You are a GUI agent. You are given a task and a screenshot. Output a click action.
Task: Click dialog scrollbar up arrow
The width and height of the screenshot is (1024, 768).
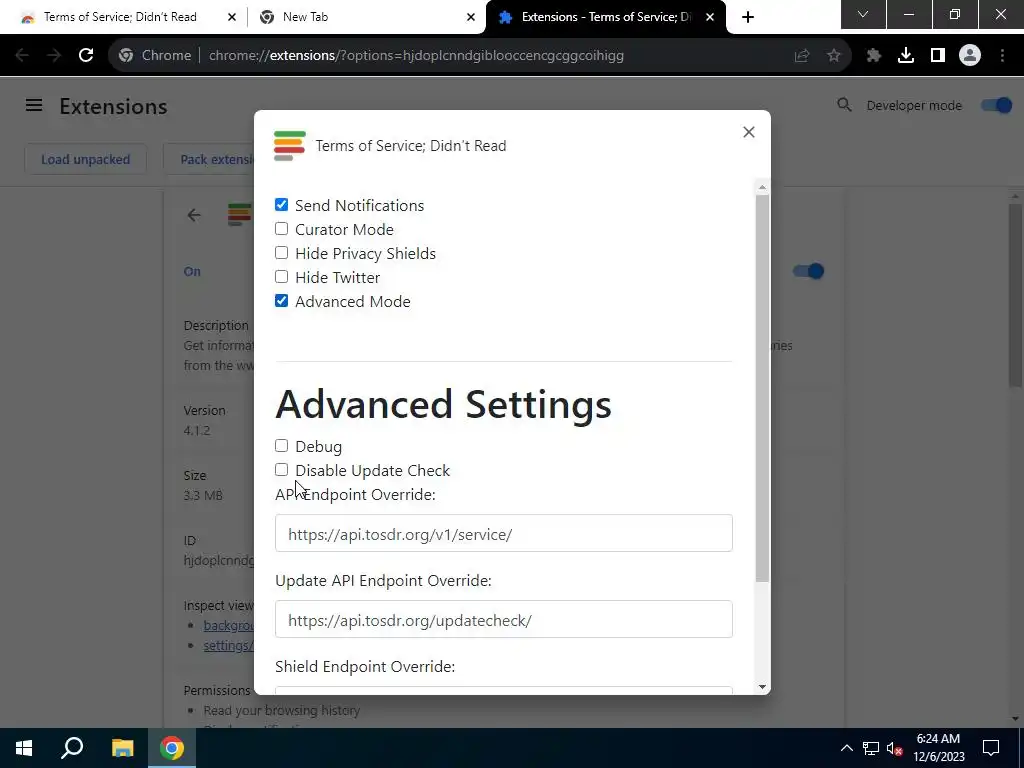coord(762,187)
